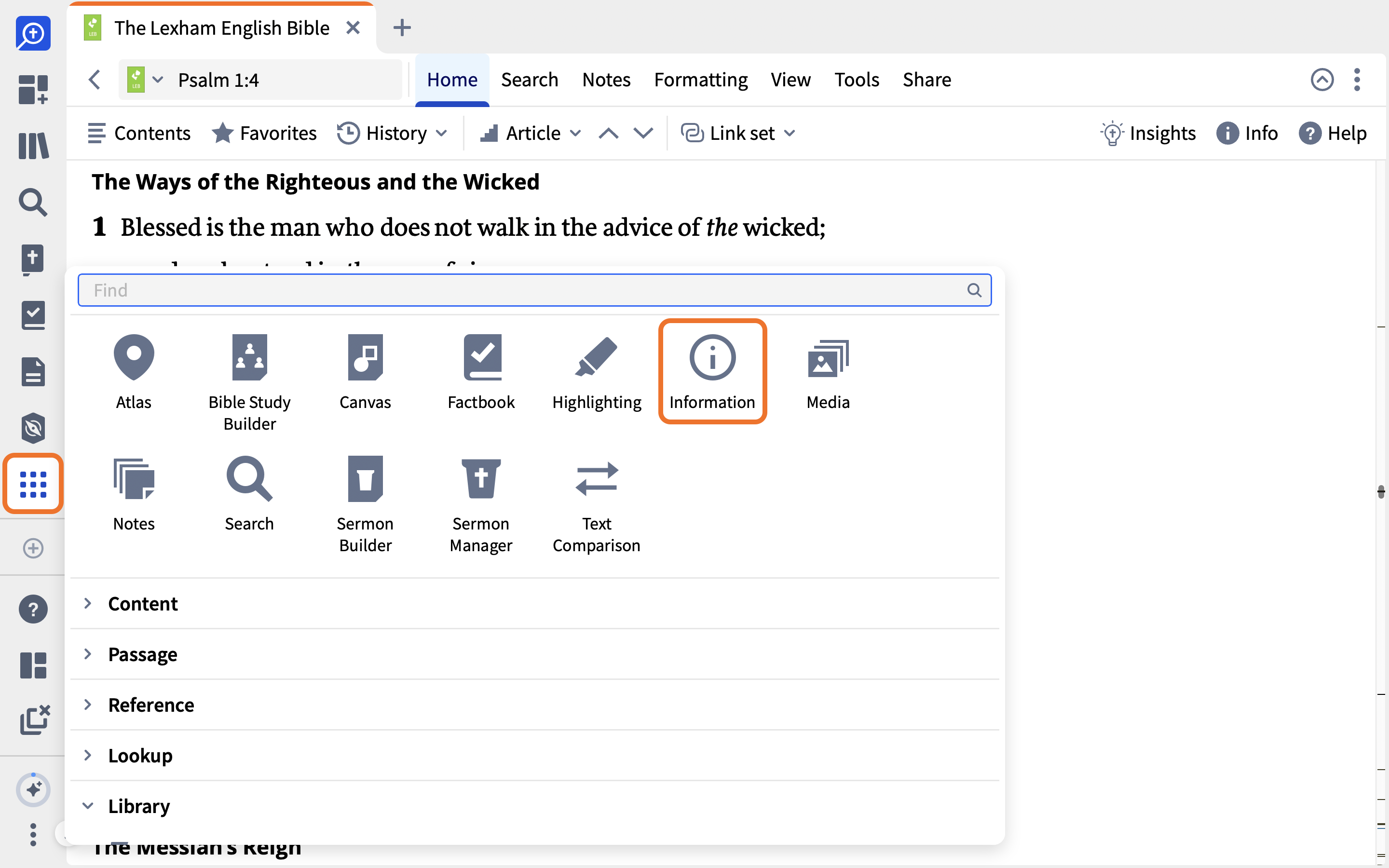Open the Factbook tool

[x=481, y=371]
